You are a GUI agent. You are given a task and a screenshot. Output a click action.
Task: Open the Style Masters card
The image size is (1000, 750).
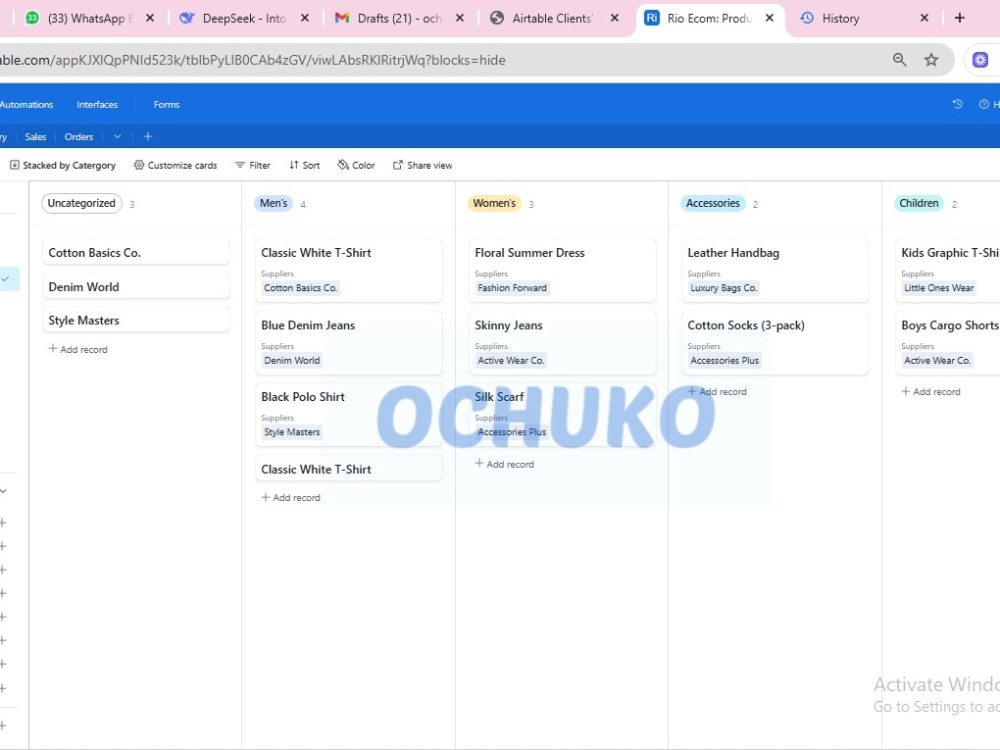pos(136,320)
